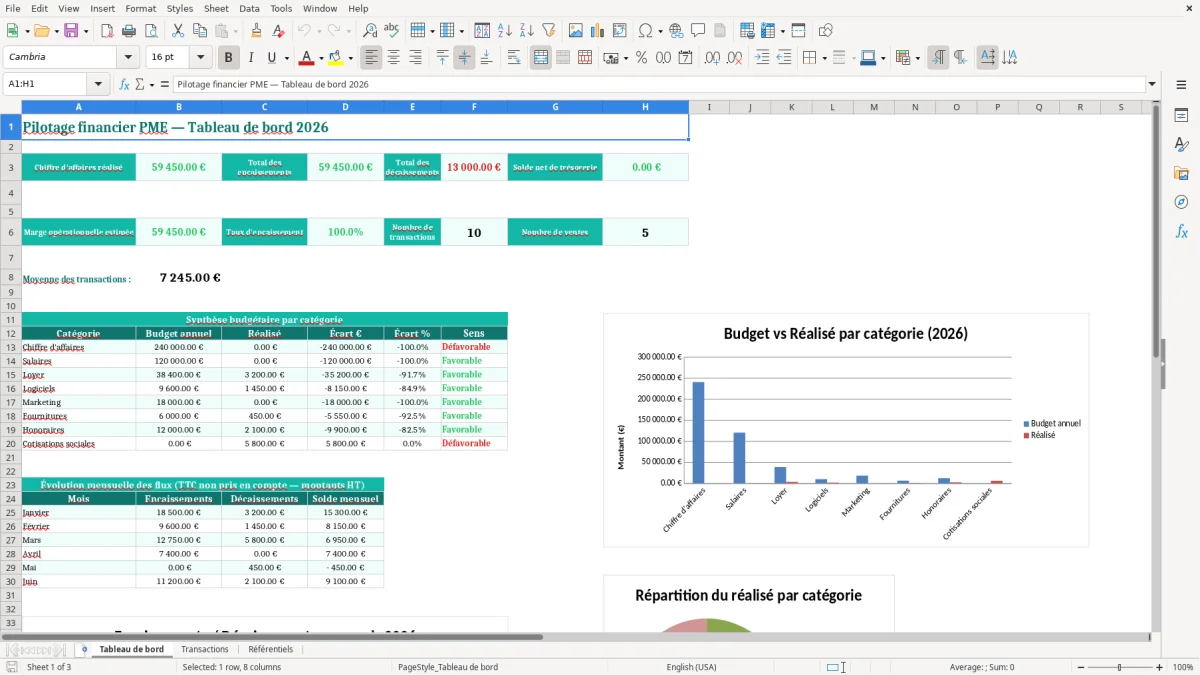Viewport: 1200px width, 675px height.
Task: Click English (USA) language in status bar
Action: click(691, 667)
